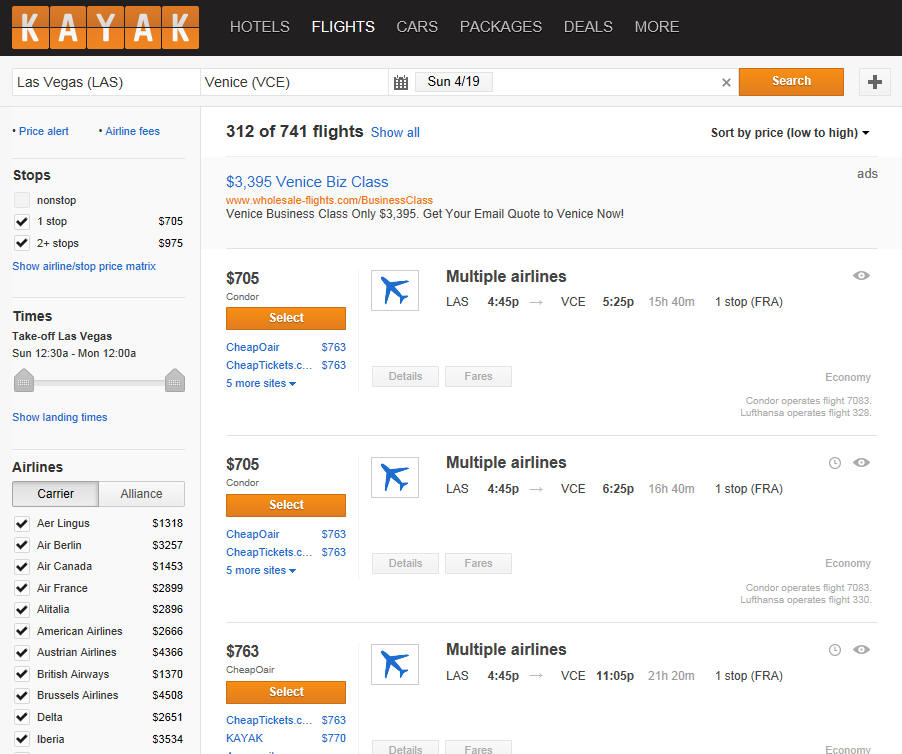
Task: Uncheck Delta airline checkbox
Action: 22,717
